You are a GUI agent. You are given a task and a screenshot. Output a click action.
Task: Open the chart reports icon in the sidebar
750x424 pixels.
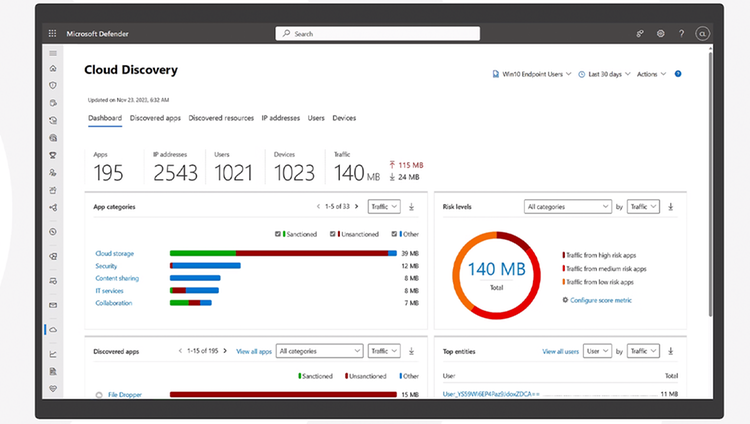[x=53, y=354]
